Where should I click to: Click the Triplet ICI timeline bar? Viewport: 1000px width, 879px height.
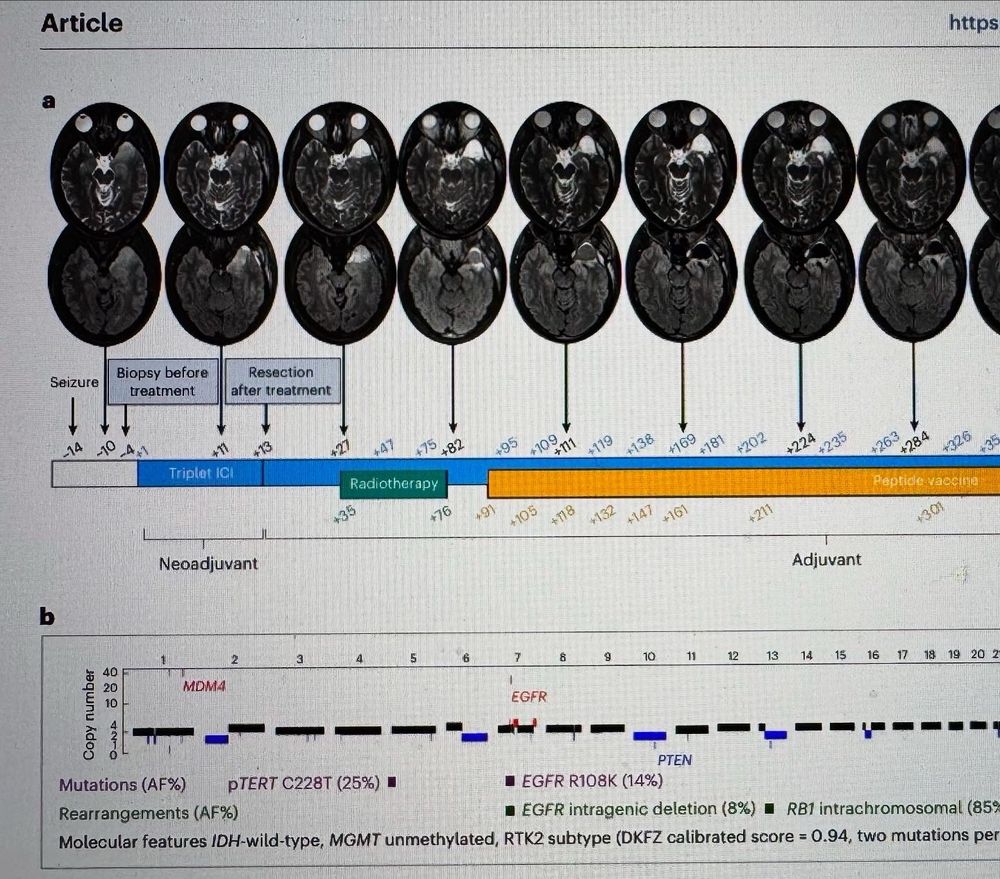click(x=200, y=473)
